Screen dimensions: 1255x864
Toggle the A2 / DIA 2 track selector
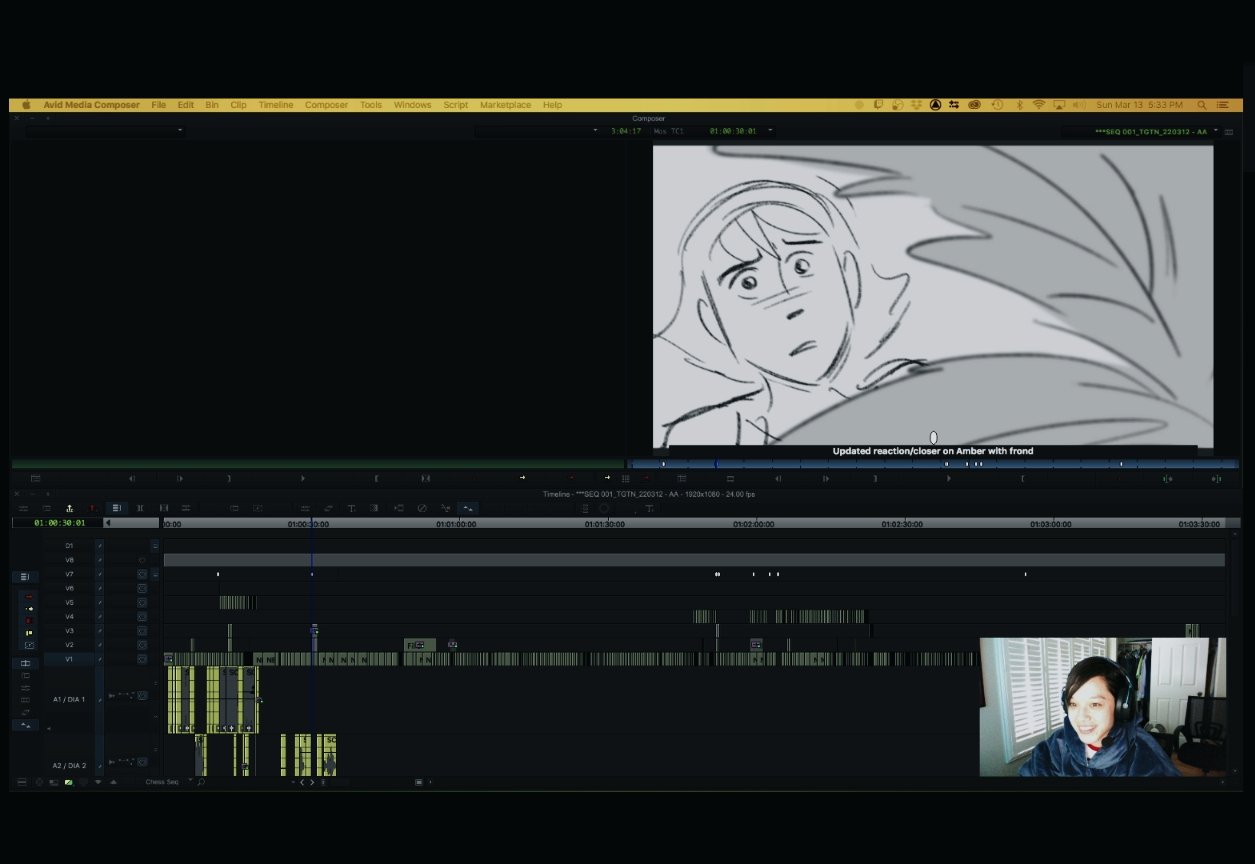[x=69, y=765]
